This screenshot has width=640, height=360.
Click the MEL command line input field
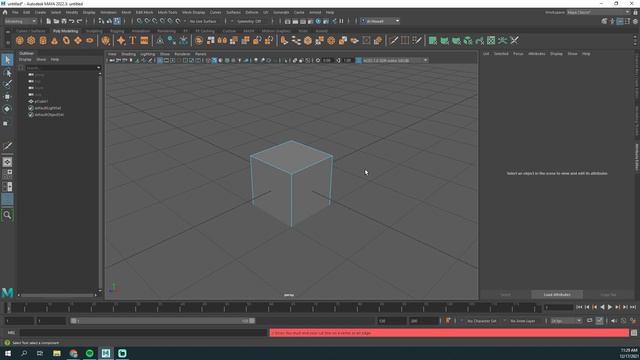[144, 333]
